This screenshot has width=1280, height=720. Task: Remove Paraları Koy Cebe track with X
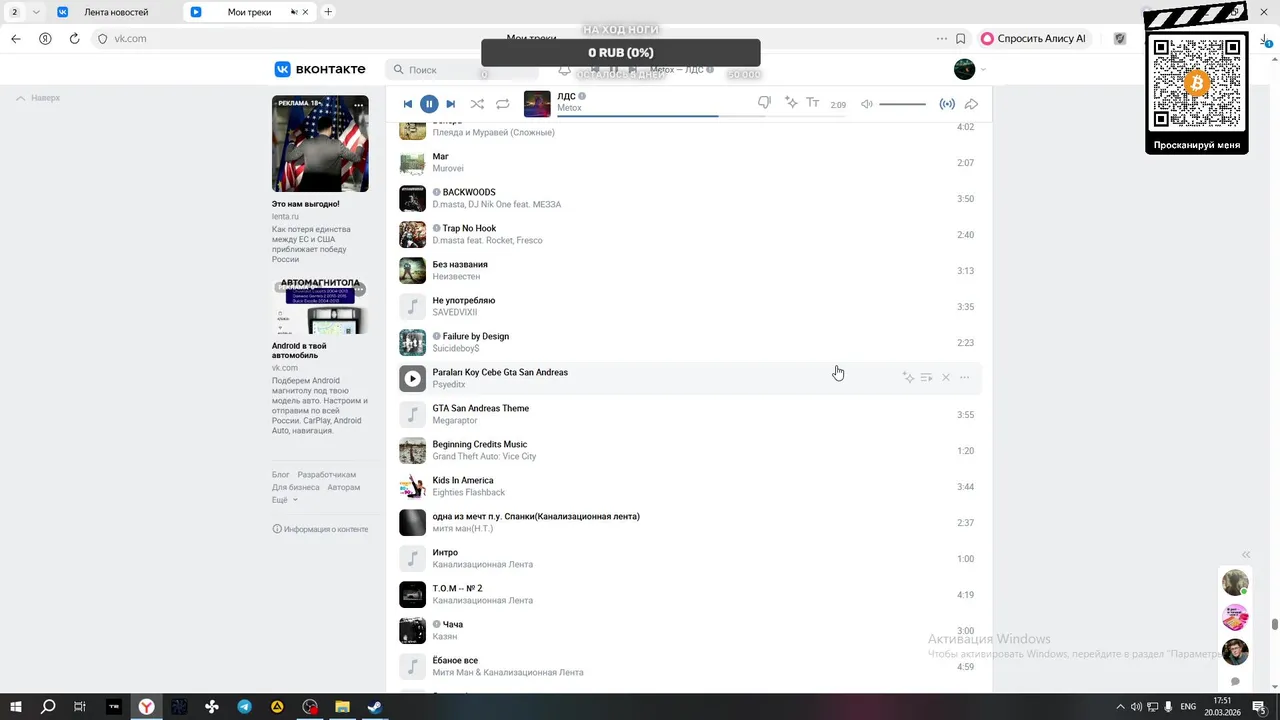pyautogui.click(x=946, y=378)
